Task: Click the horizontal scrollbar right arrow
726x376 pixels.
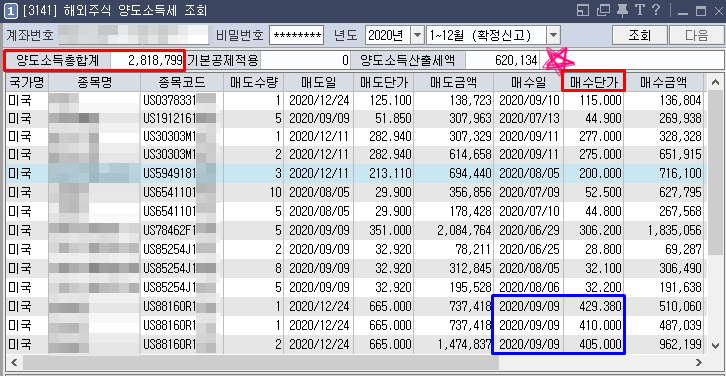Action: pyautogui.click(x=699, y=362)
